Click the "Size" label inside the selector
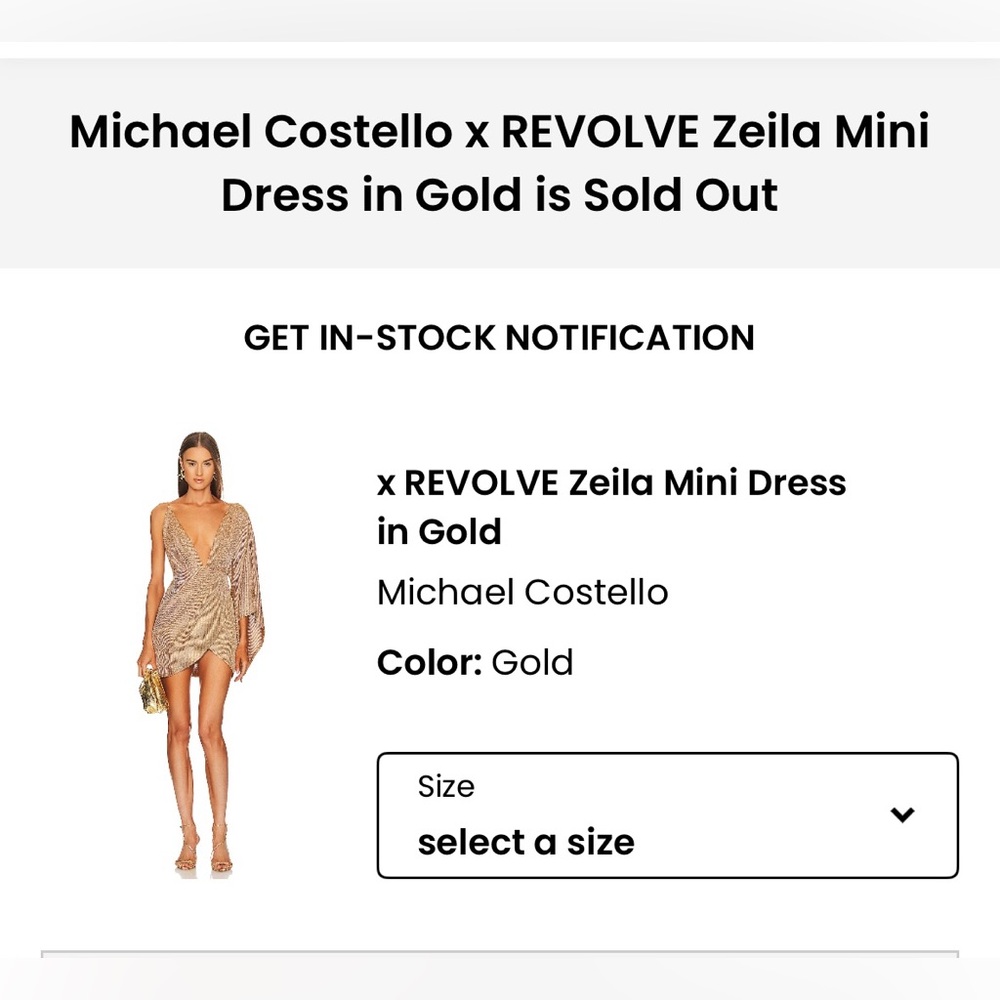 point(446,786)
